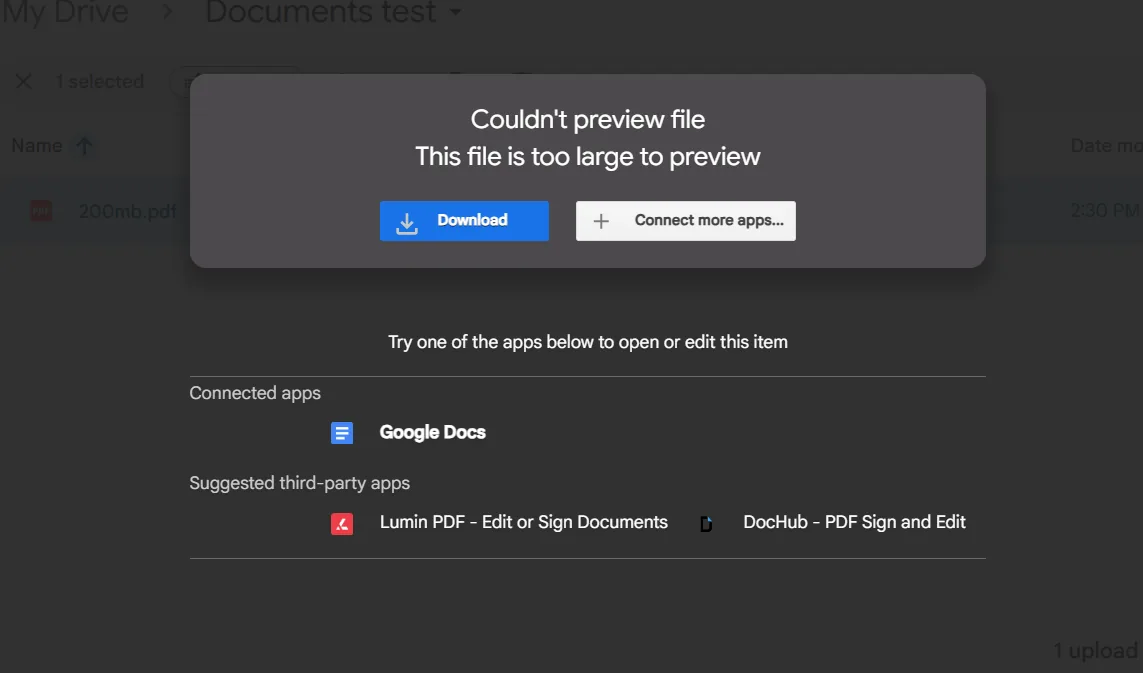This screenshot has height=673, width=1143.
Task: Open file with Google Docs
Action: 432,432
